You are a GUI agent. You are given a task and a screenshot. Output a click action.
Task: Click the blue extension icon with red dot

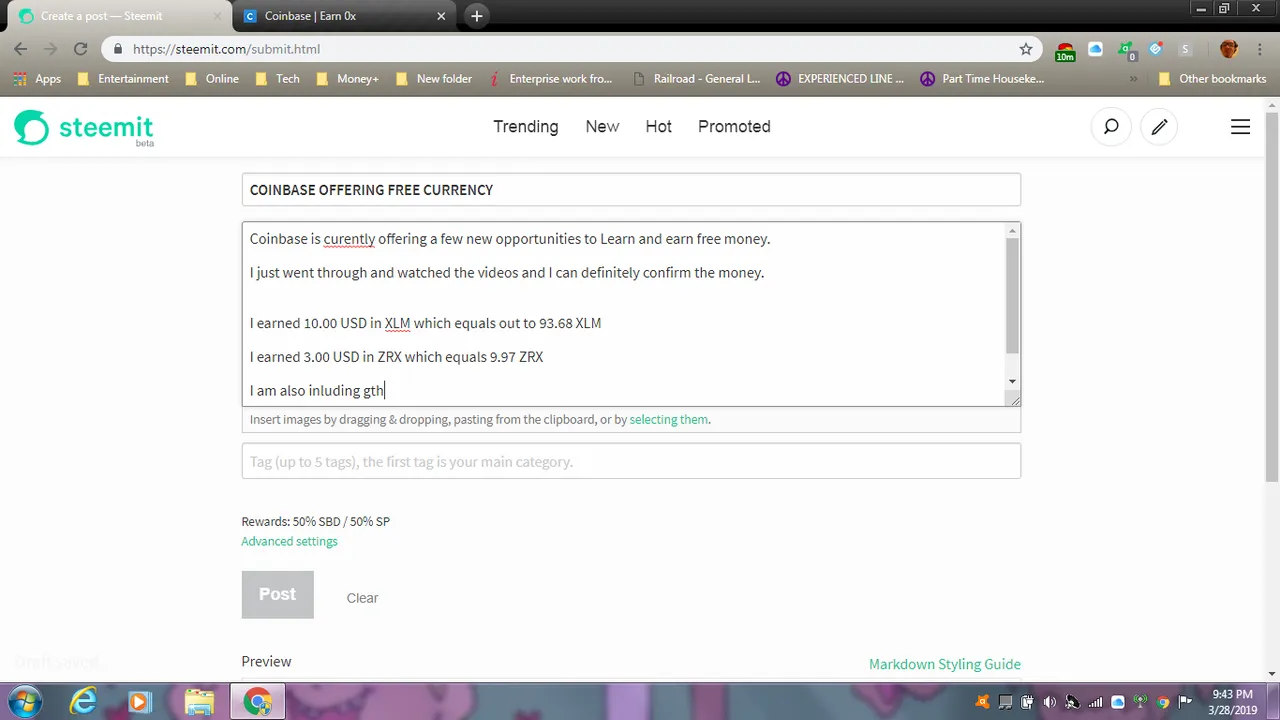pyautogui.click(x=1156, y=49)
